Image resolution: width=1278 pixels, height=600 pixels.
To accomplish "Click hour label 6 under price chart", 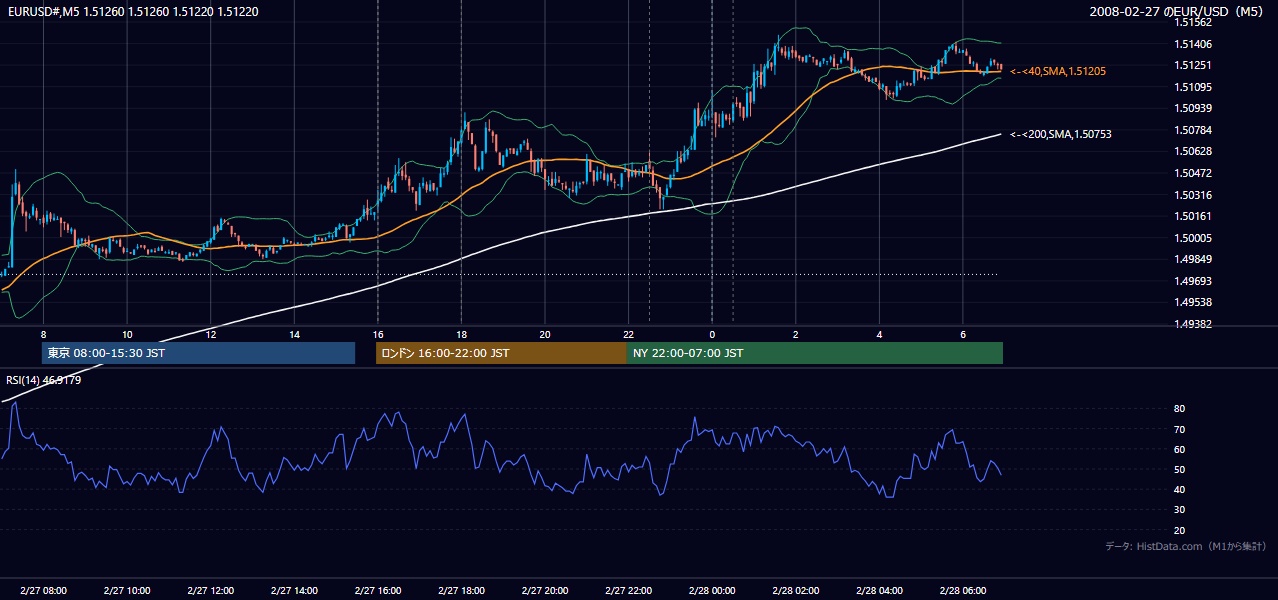I will (962, 334).
